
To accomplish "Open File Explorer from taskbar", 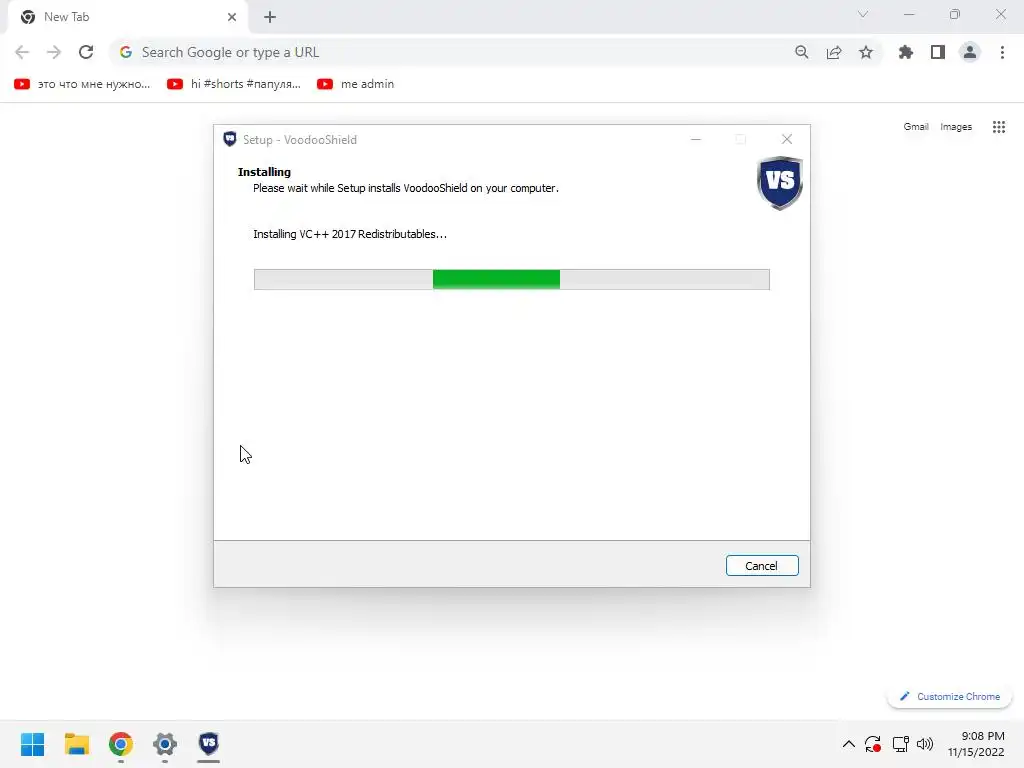I will pyautogui.click(x=76, y=744).
